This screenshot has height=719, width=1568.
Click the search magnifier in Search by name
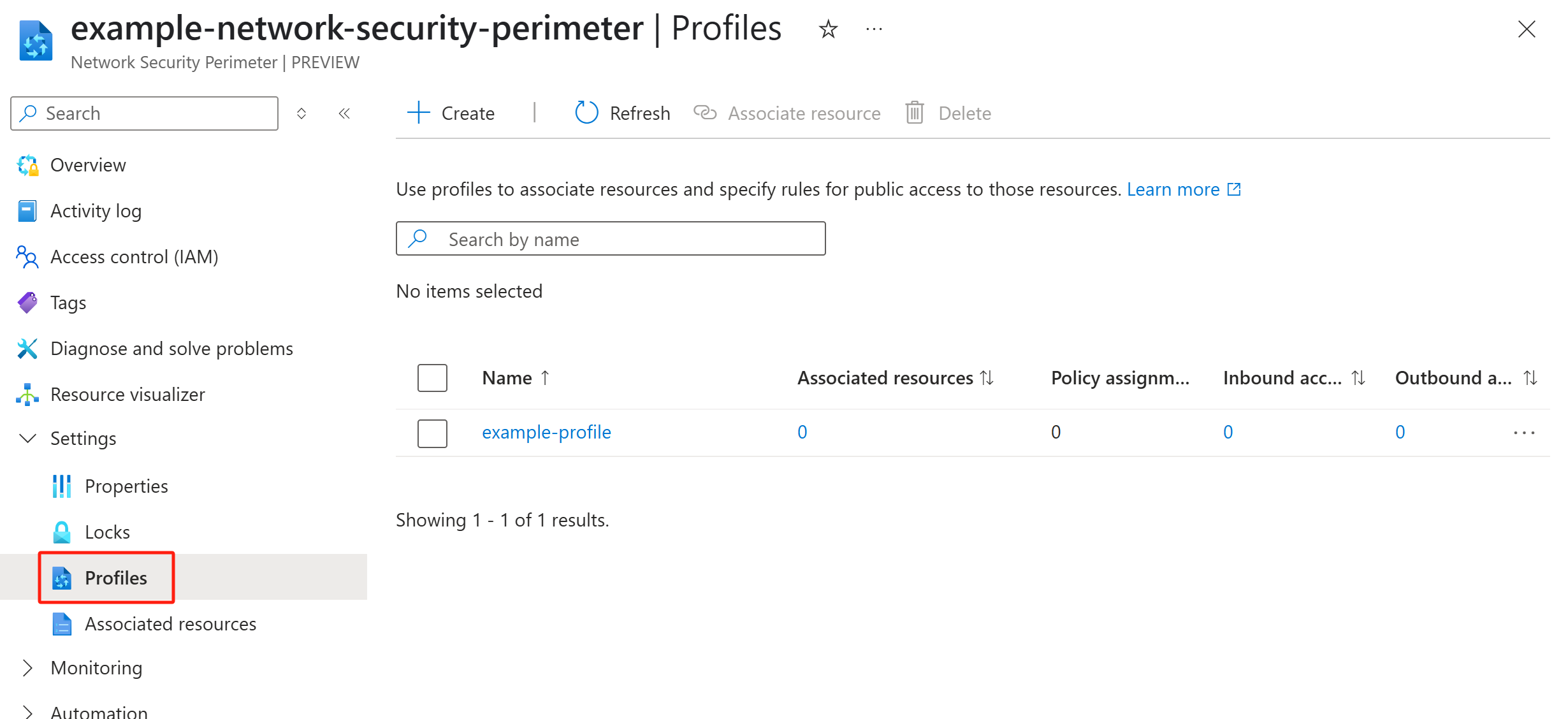coord(418,238)
